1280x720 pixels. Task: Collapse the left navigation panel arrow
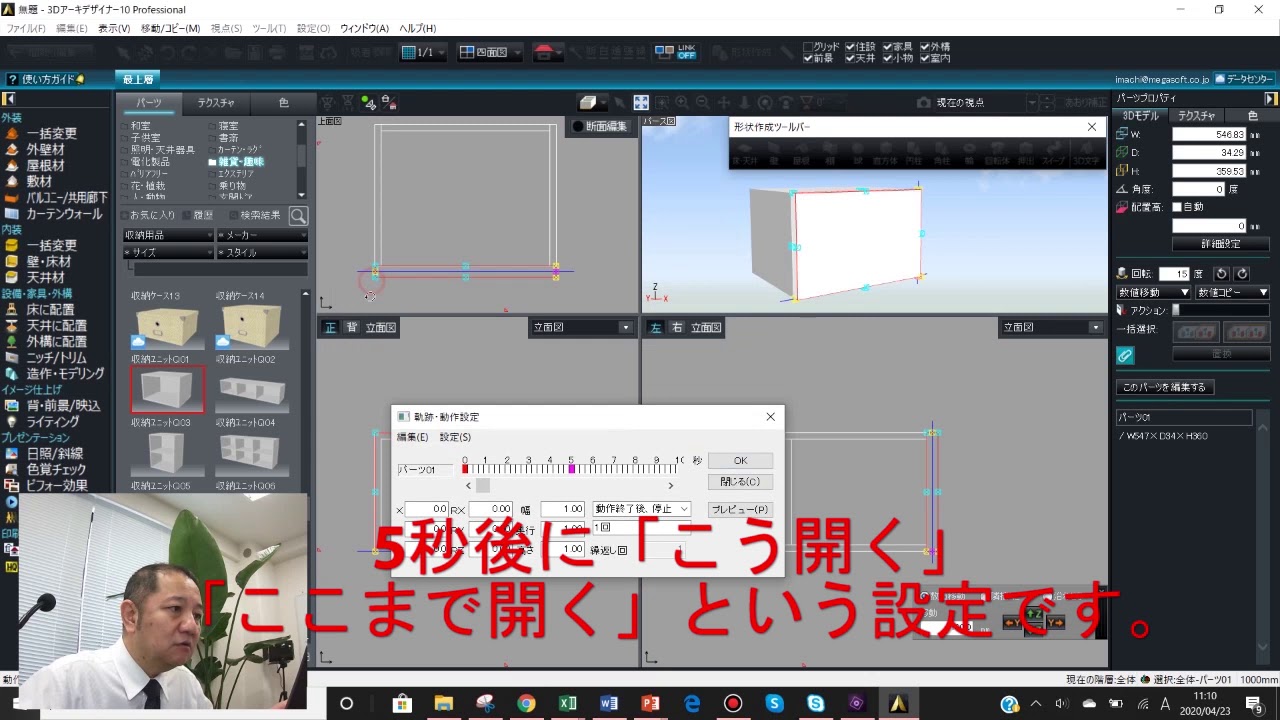[x=8, y=99]
